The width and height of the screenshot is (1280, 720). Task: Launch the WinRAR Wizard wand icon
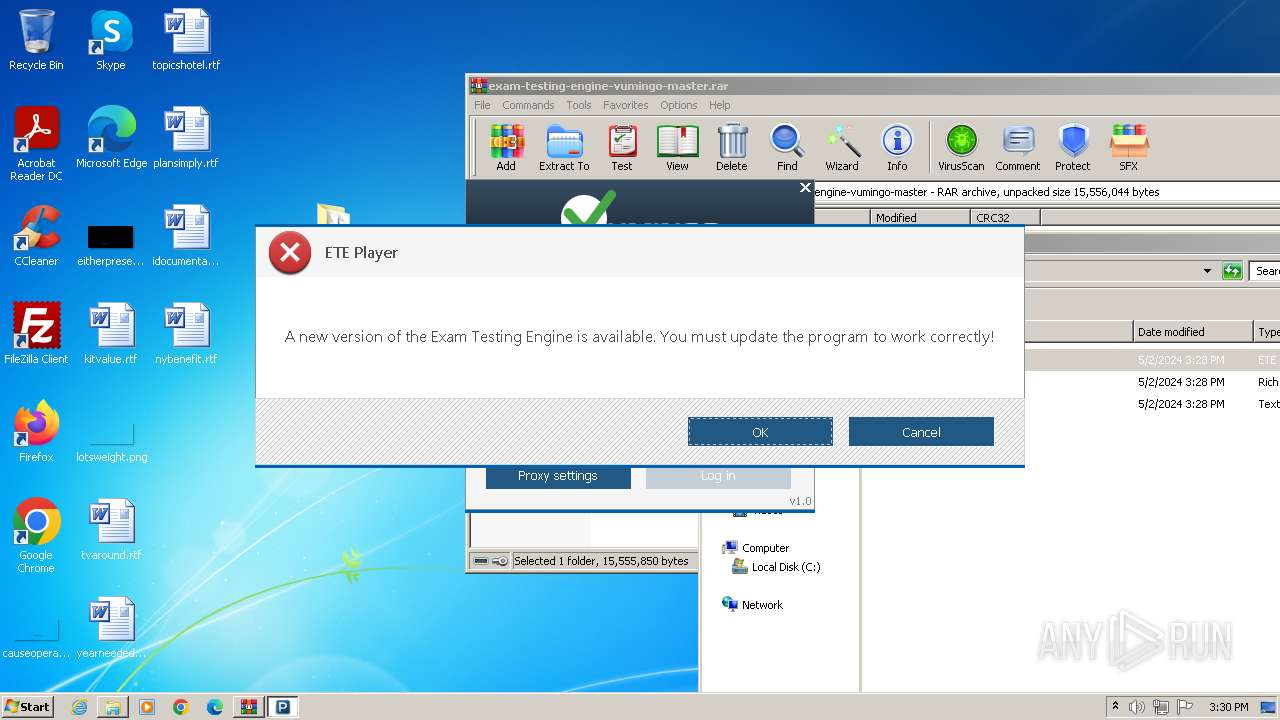click(842, 148)
